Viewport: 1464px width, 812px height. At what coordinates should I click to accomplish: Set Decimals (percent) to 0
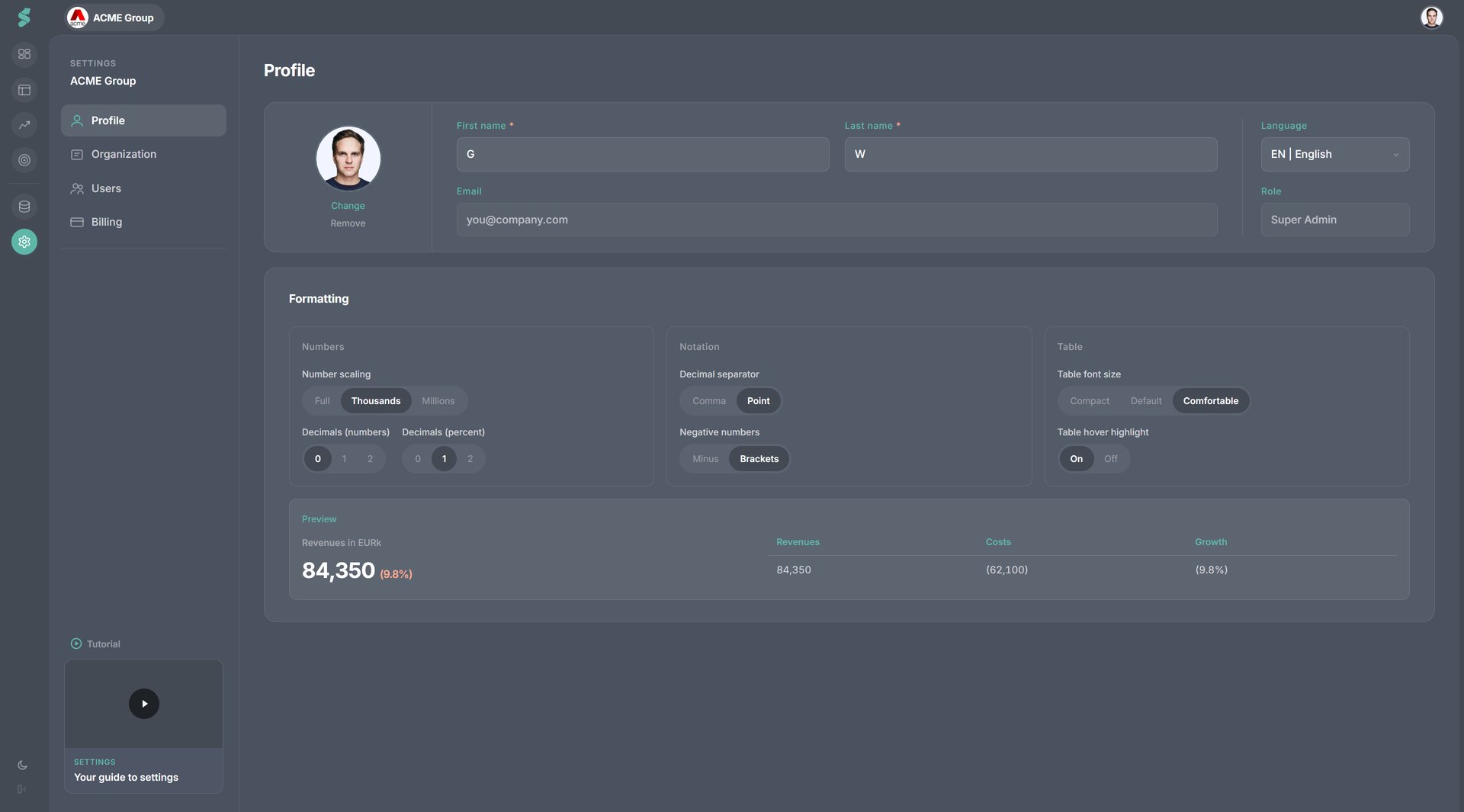pyautogui.click(x=418, y=459)
